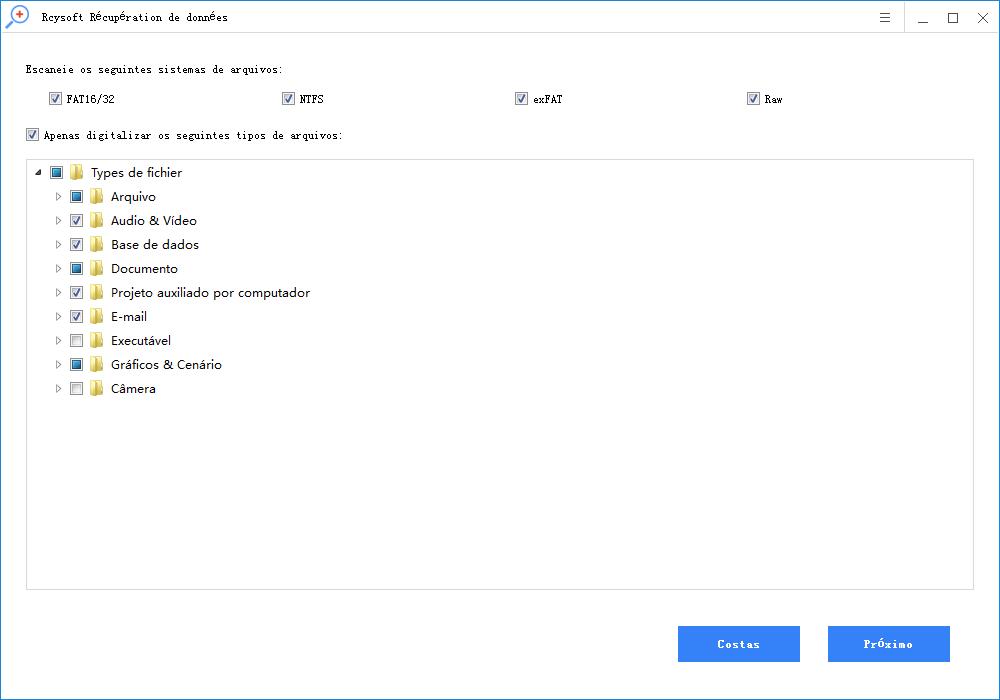Select the Arquivo tree label

133,197
